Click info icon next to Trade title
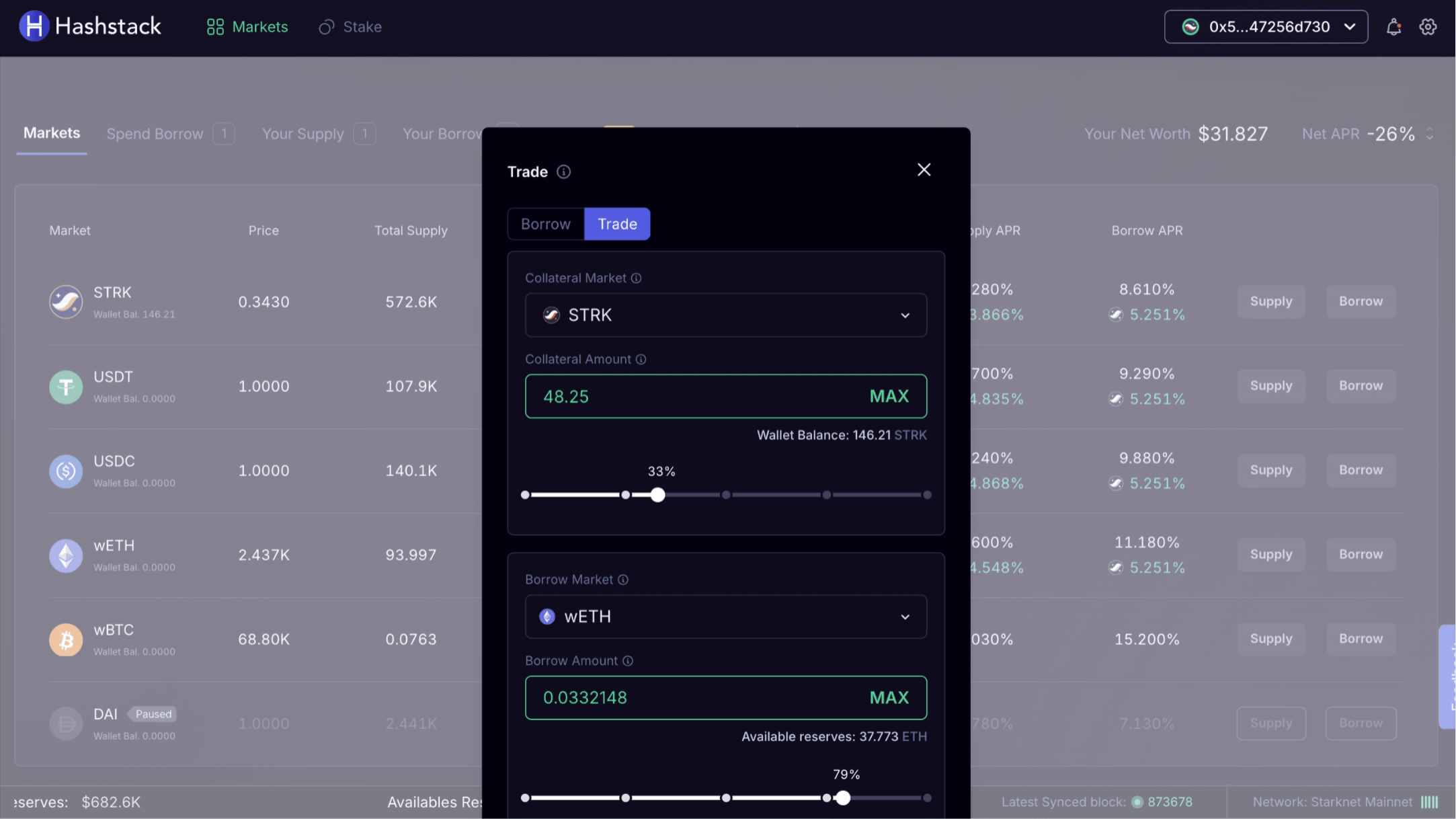Viewport: 1456px width, 819px height. 563,172
